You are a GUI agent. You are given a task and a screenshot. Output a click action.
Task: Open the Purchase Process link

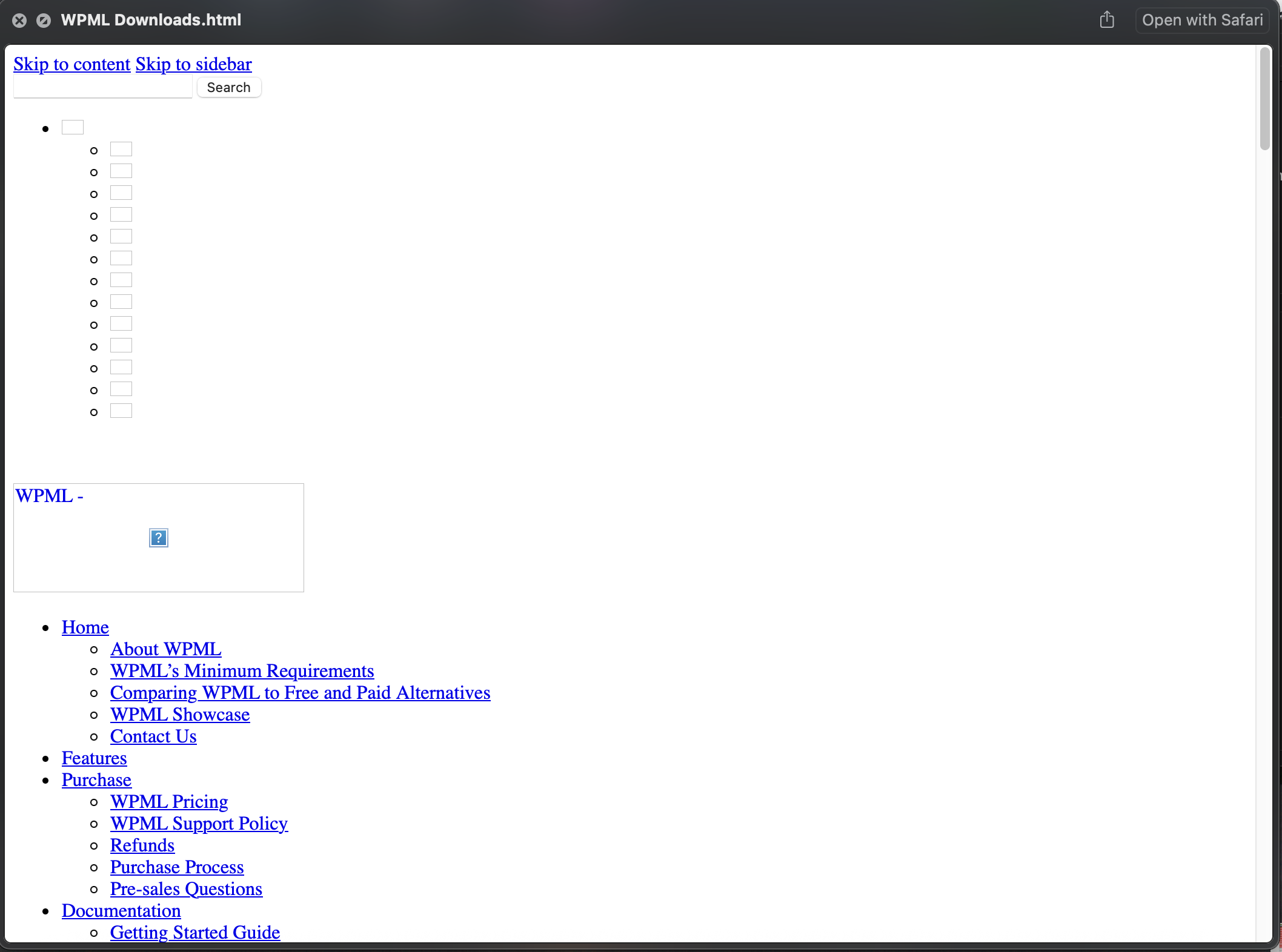pos(177,867)
